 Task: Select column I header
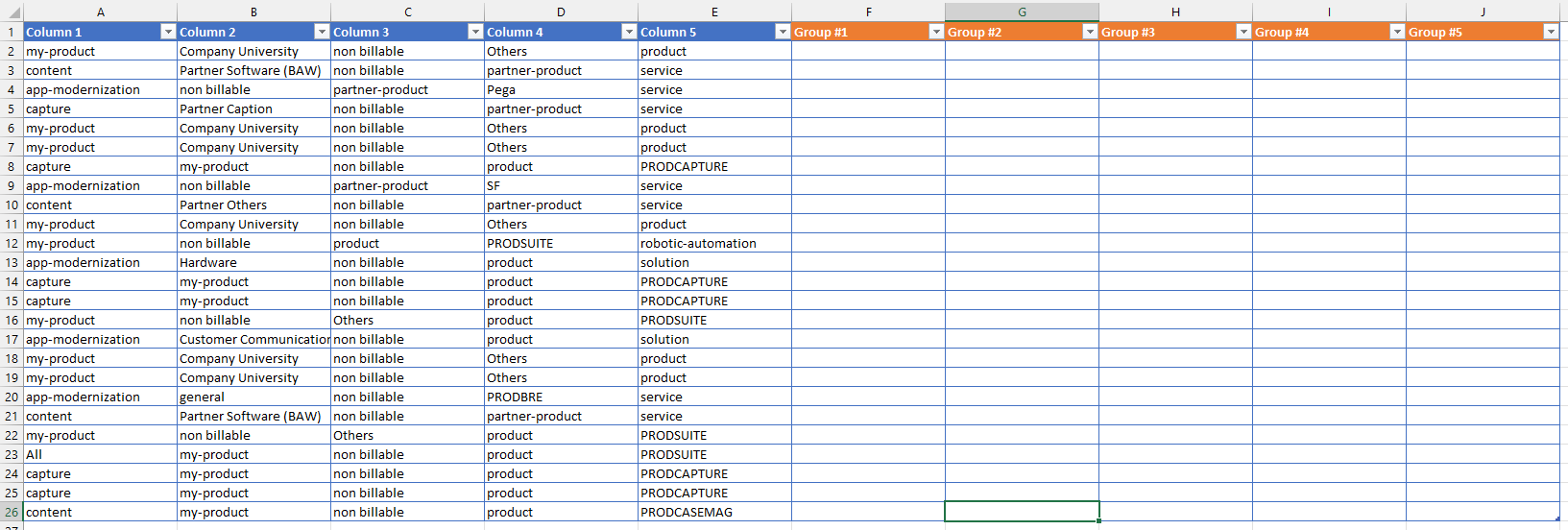tap(1330, 12)
